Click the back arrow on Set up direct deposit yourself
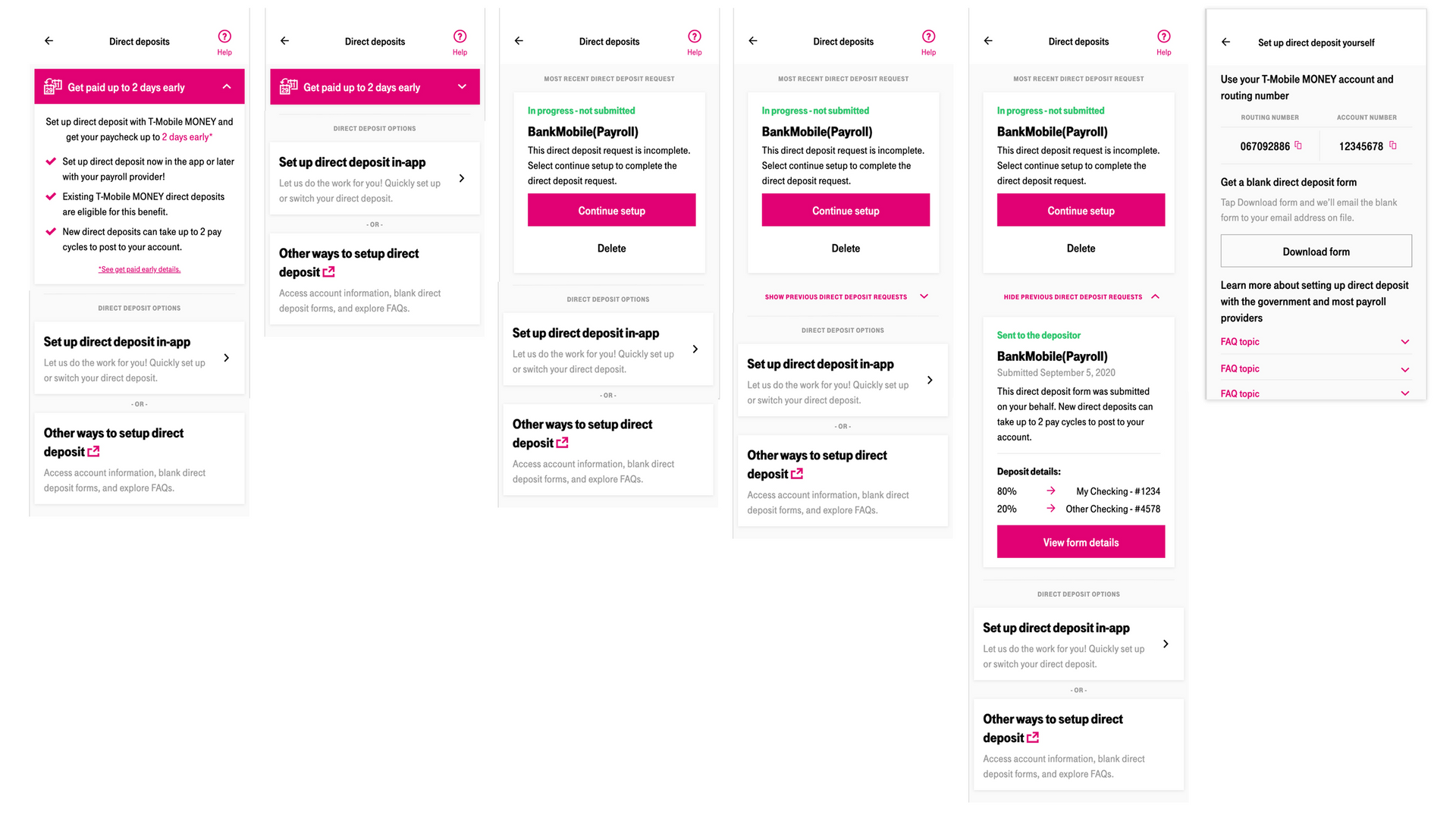Screen dimensions: 1456x821 1225,42
